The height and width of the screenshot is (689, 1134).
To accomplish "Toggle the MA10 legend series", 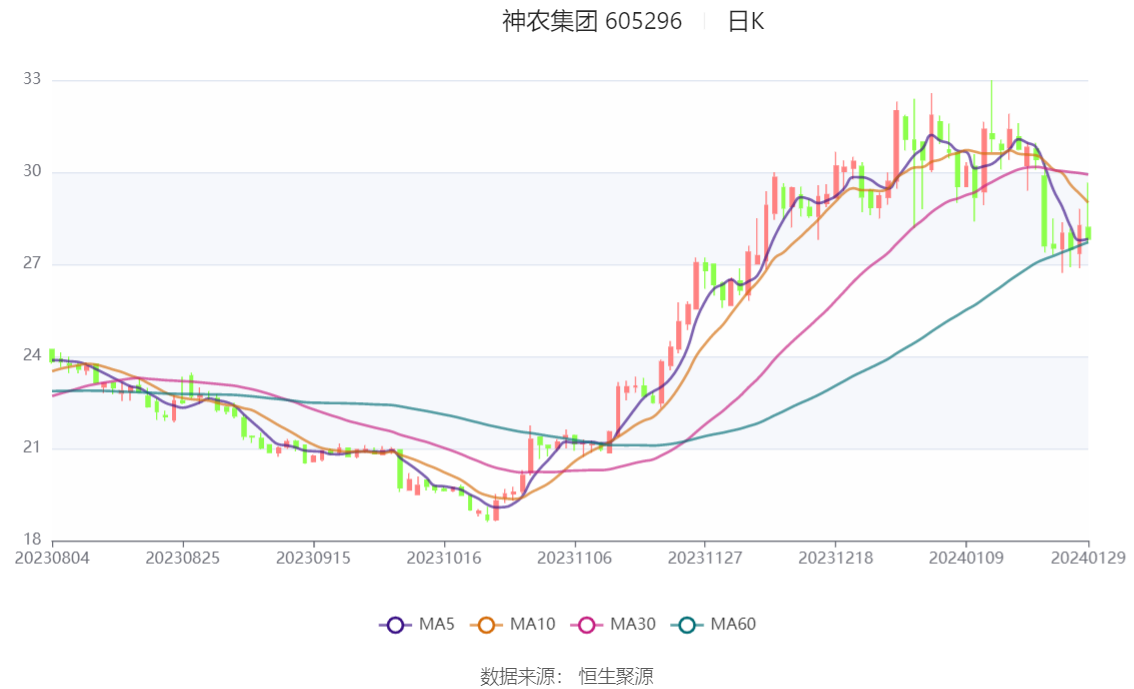I will pos(513,624).
